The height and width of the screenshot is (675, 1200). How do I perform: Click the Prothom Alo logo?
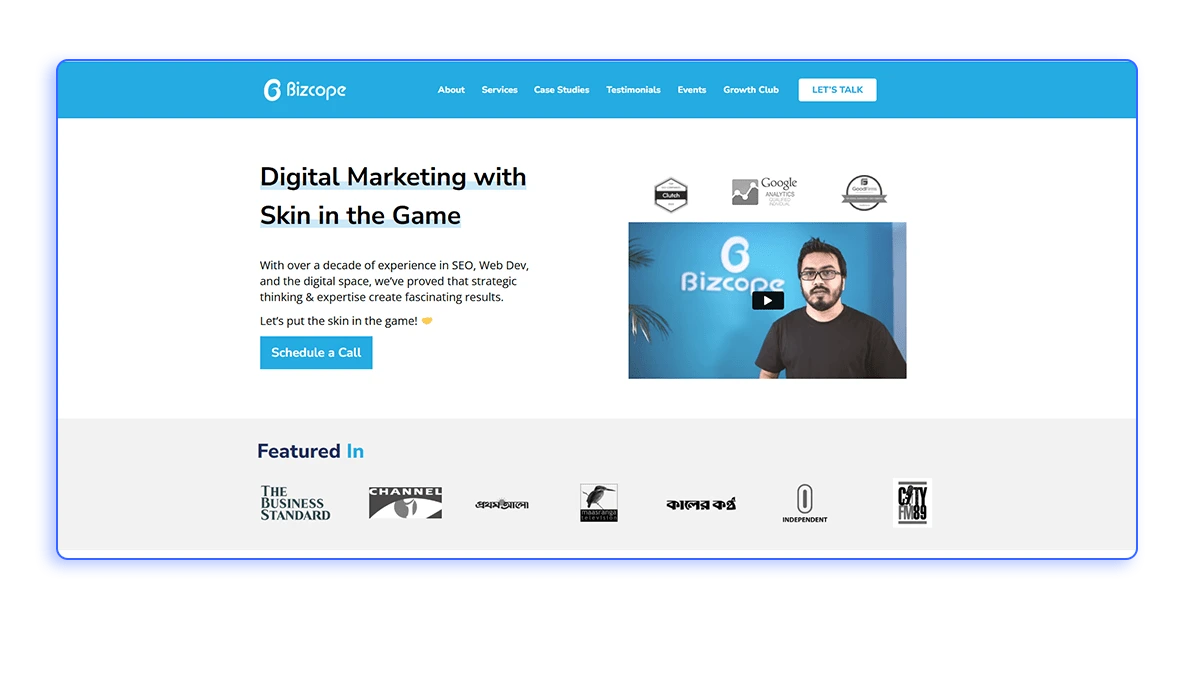click(502, 504)
